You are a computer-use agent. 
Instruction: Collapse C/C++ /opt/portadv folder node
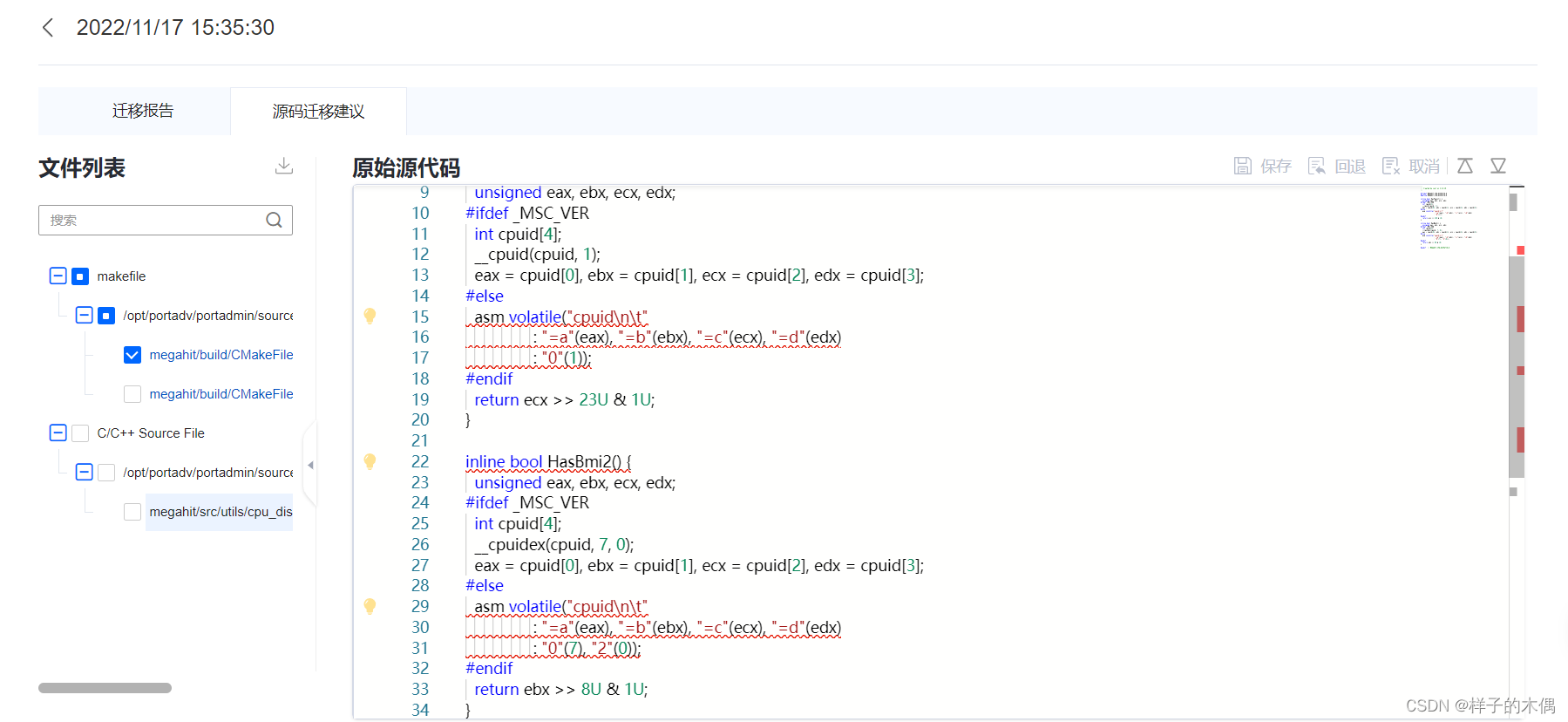click(85, 472)
